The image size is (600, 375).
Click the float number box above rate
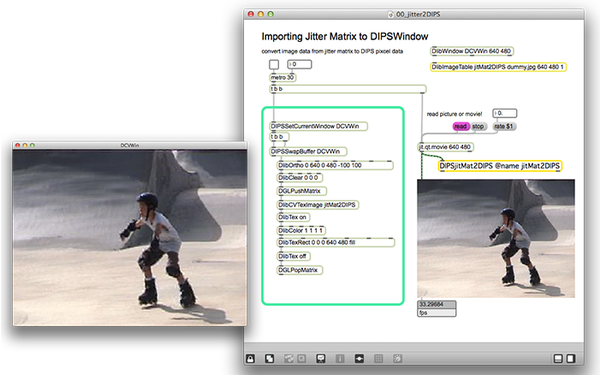[505, 113]
